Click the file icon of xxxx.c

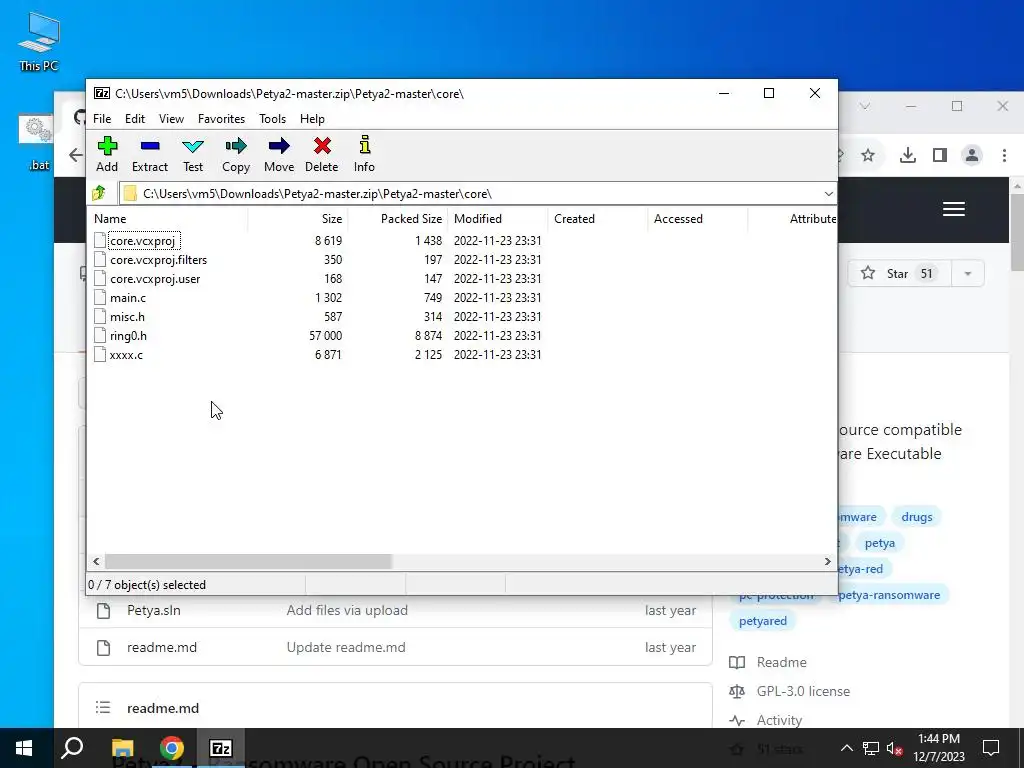click(x=100, y=355)
